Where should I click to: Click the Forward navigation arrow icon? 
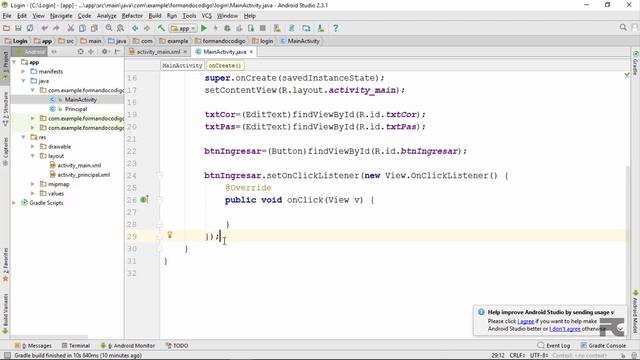[147, 28]
